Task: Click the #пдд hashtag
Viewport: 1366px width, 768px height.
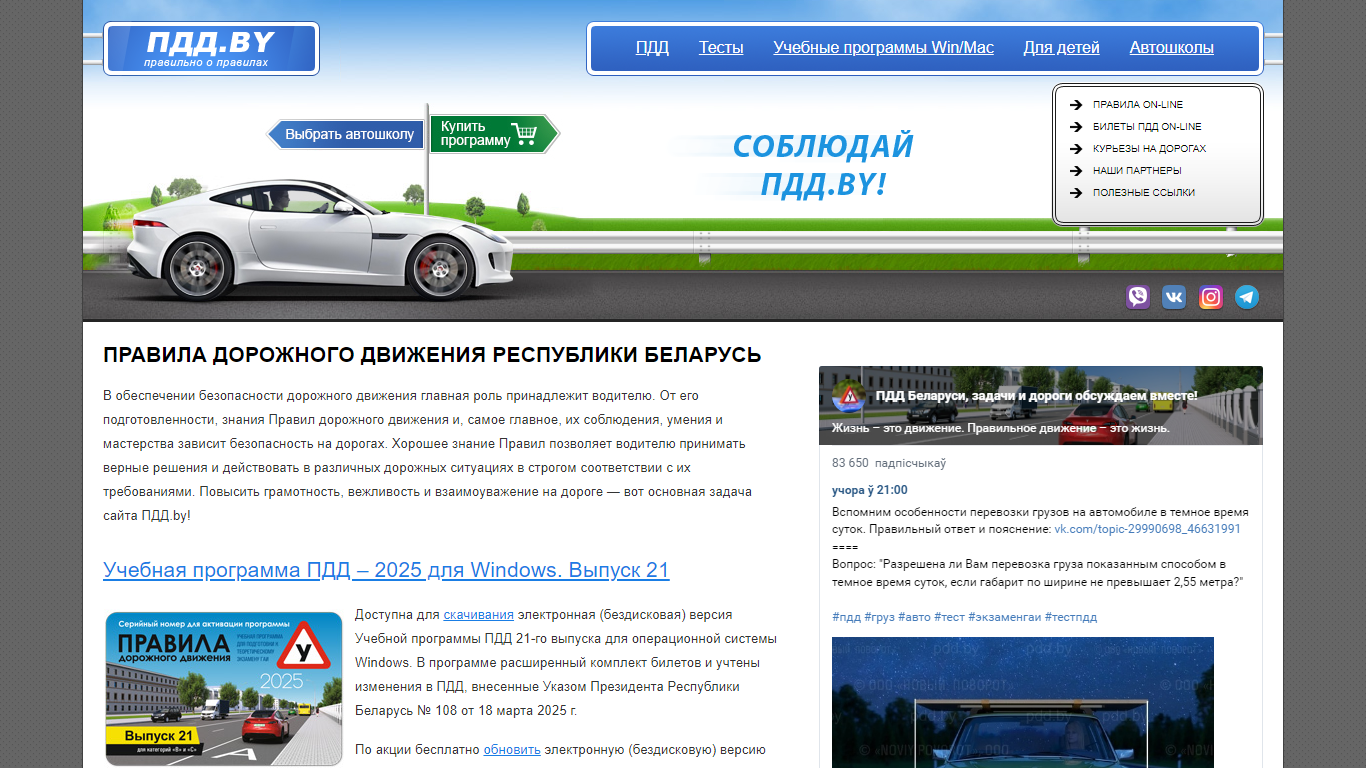Action: pyautogui.click(x=846, y=617)
